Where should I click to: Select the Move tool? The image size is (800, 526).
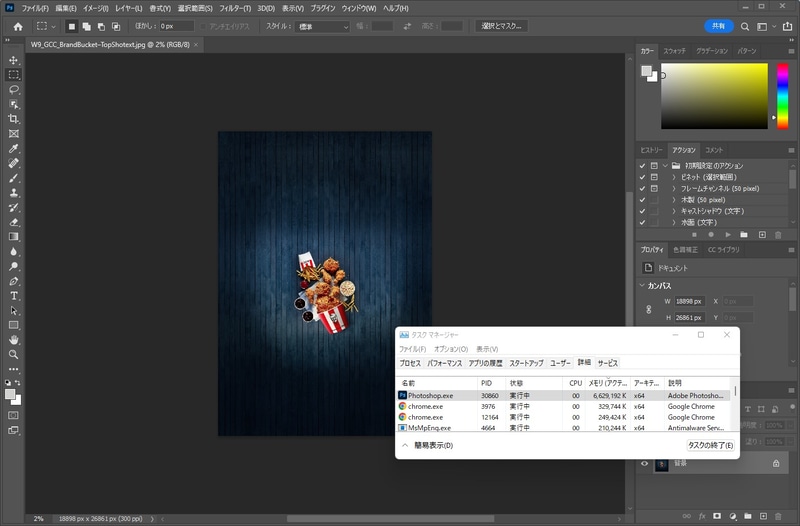14,60
